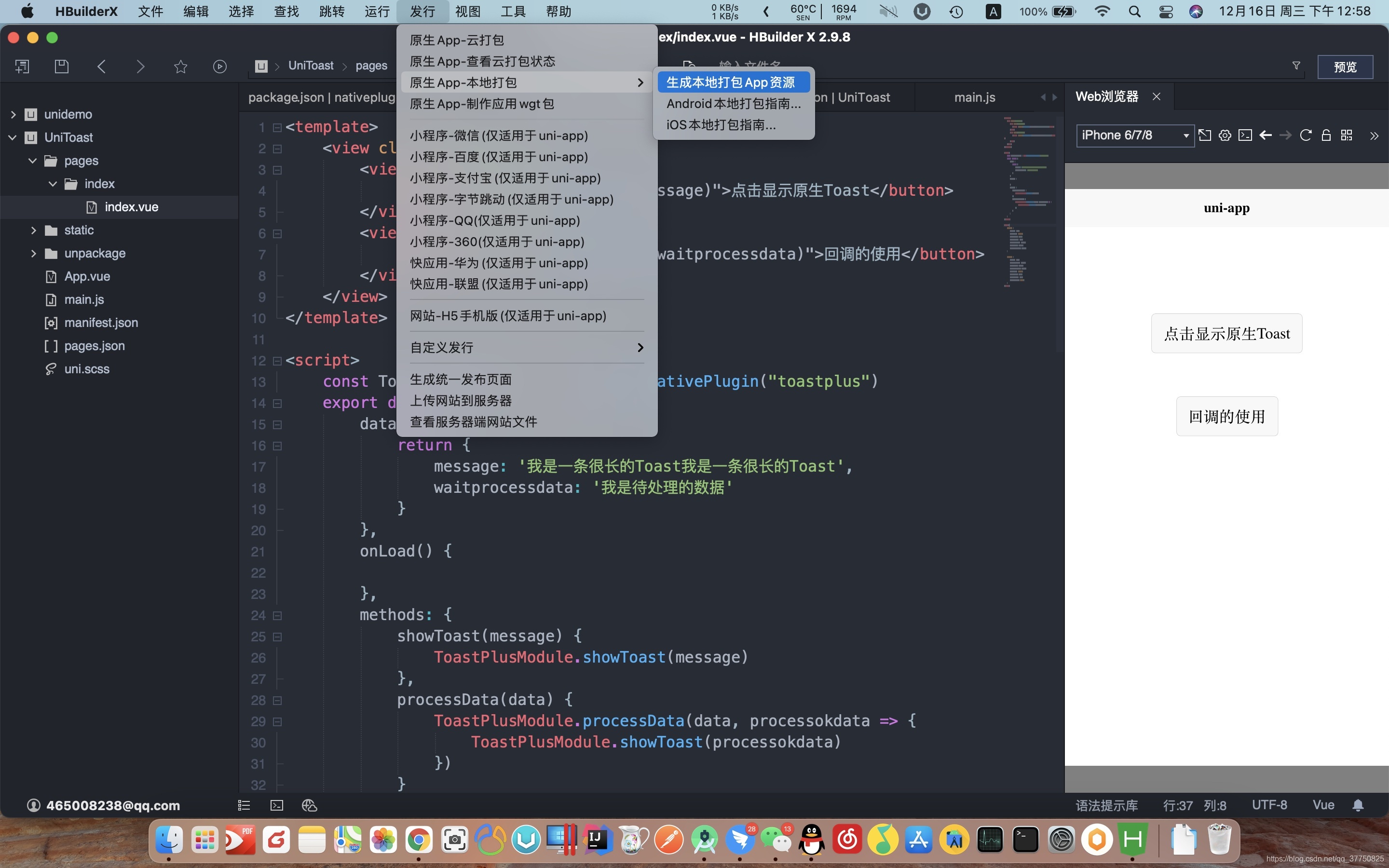Click UTF-8 encoding in status bar
Screen dimensions: 1389x868
[1269, 805]
